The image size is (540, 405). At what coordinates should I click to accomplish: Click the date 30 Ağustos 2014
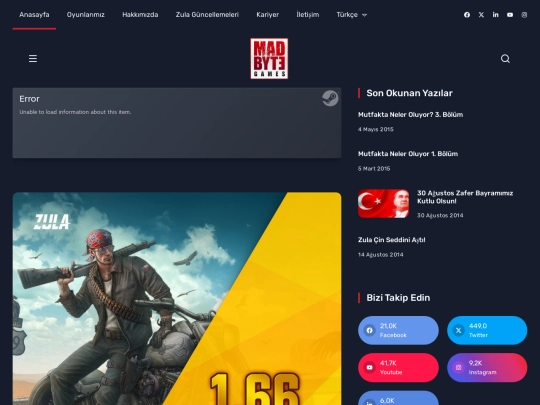coord(440,216)
